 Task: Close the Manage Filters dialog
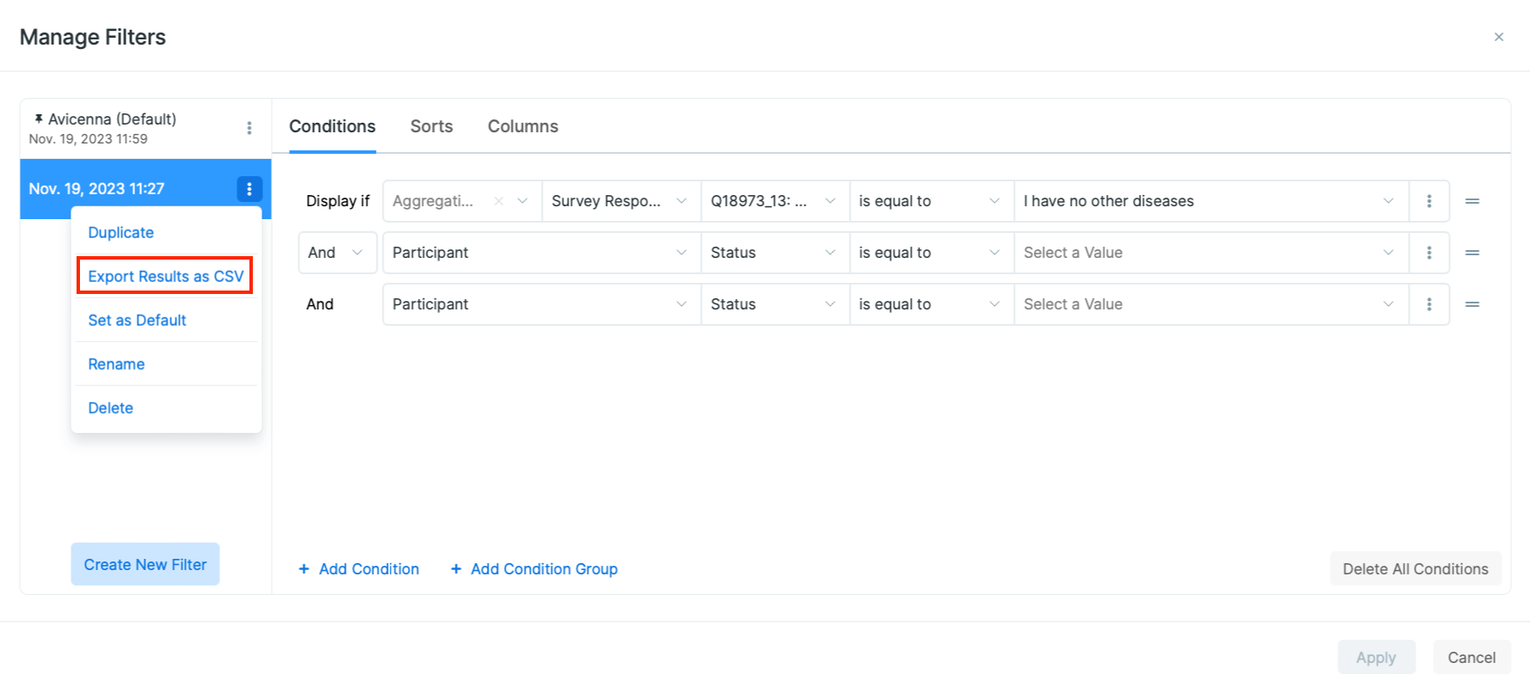[1499, 36]
